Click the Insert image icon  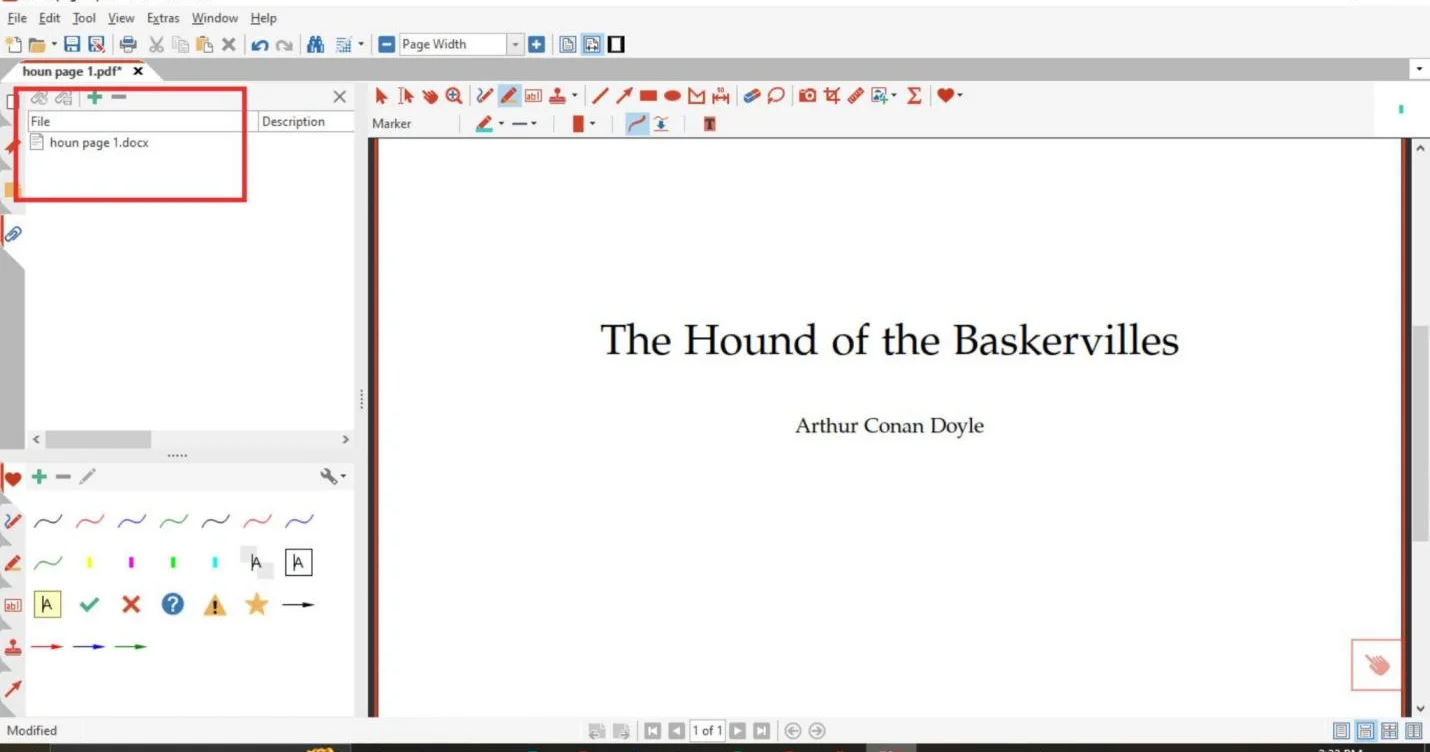(879, 96)
